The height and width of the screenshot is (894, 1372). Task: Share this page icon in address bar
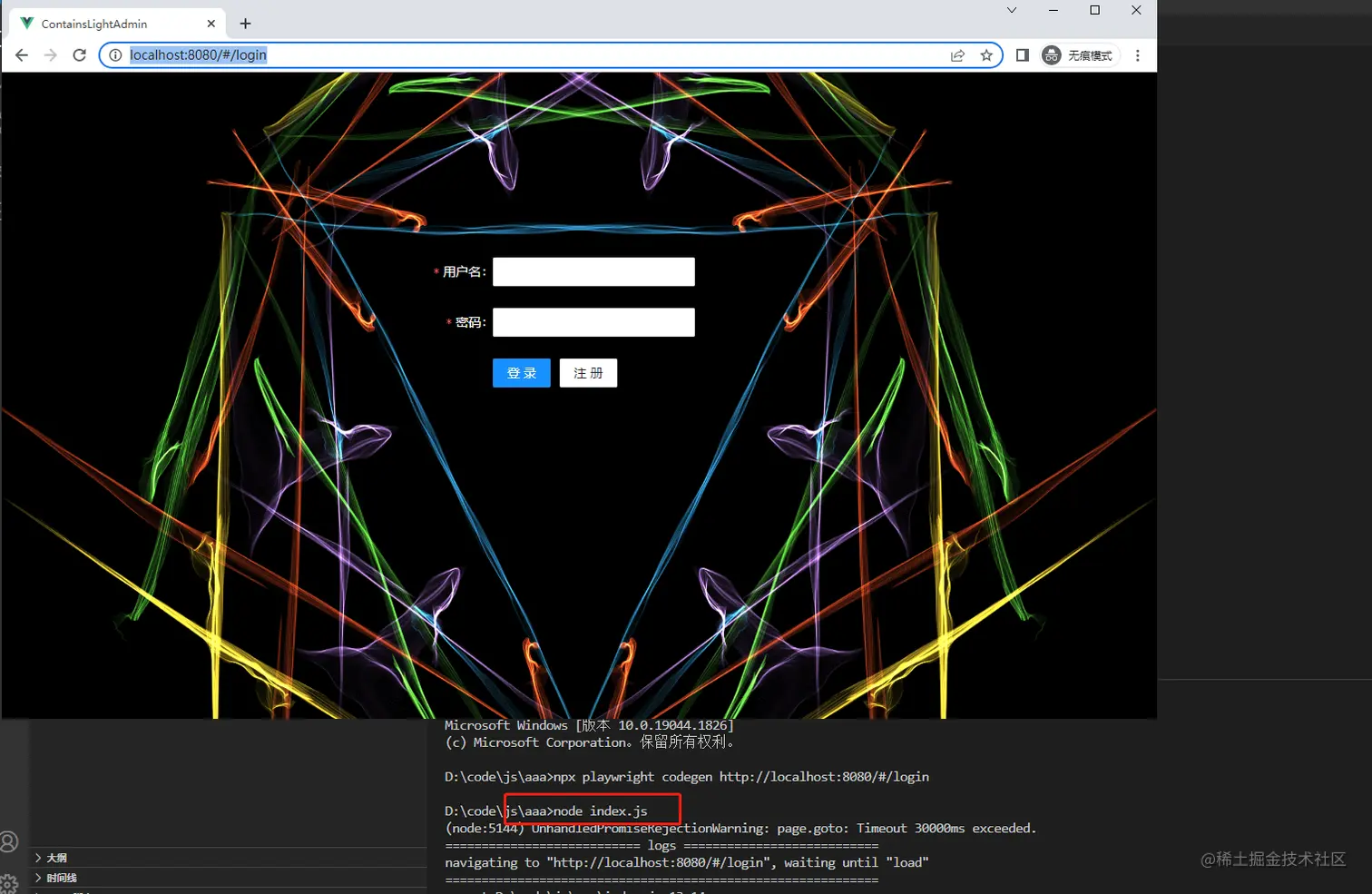(x=957, y=55)
